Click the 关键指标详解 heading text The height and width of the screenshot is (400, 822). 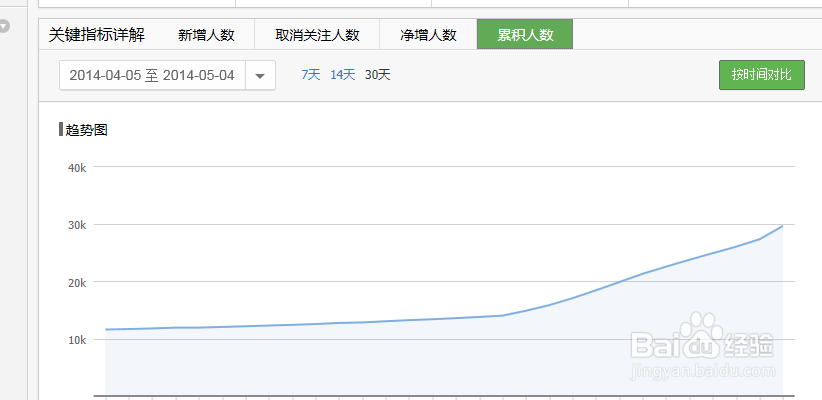pos(97,35)
